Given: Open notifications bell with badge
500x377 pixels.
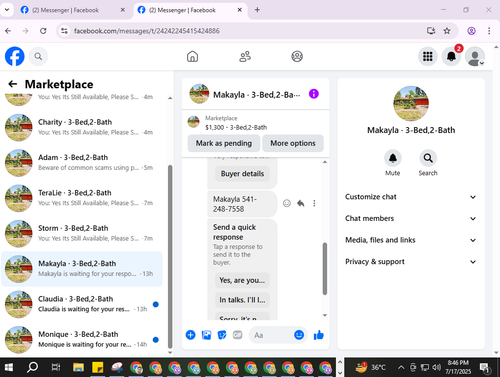Looking at the screenshot, I should pyautogui.click(x=451, y=56).
